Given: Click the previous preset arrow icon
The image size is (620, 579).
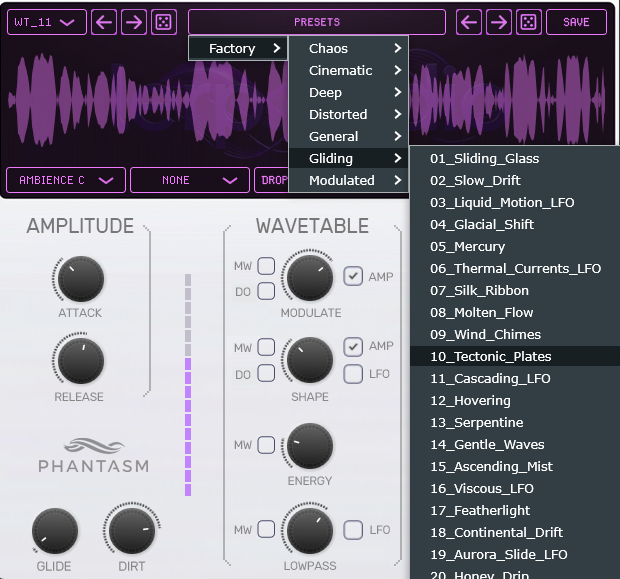Looking at the screenshot, I should tap(470, 22).
